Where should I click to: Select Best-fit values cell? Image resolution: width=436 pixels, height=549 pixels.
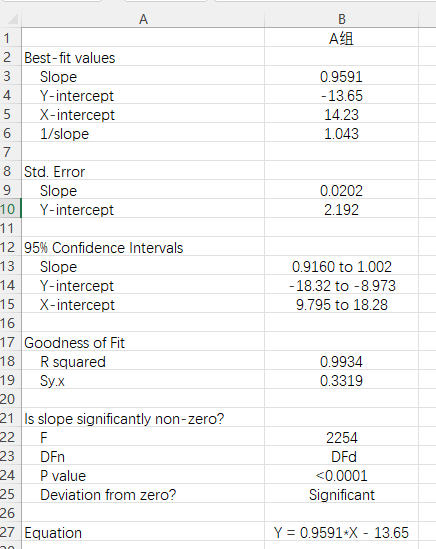[143, 57]
